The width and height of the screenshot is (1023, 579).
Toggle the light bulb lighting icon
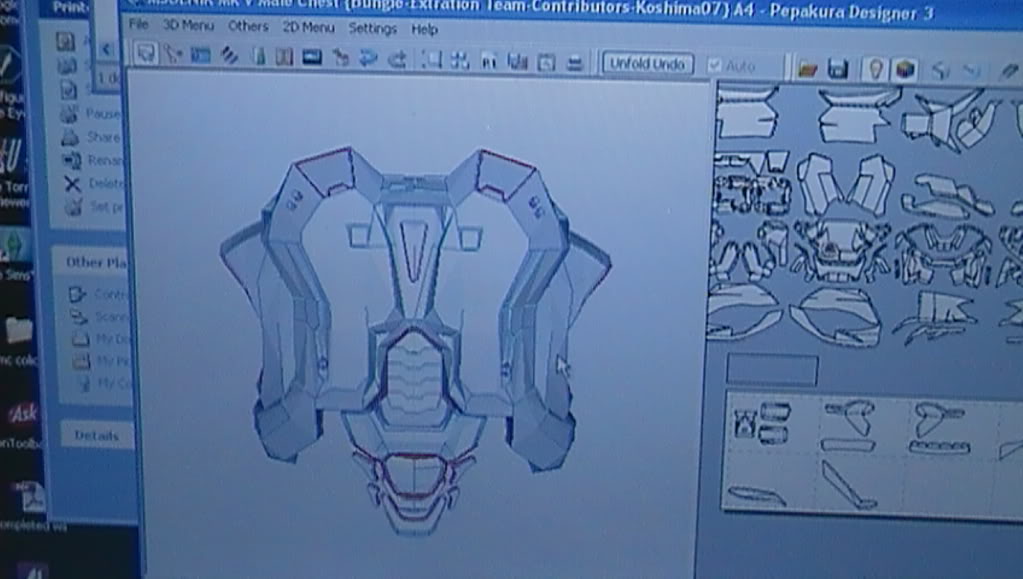pyautogui.click(x=874, y=69)
